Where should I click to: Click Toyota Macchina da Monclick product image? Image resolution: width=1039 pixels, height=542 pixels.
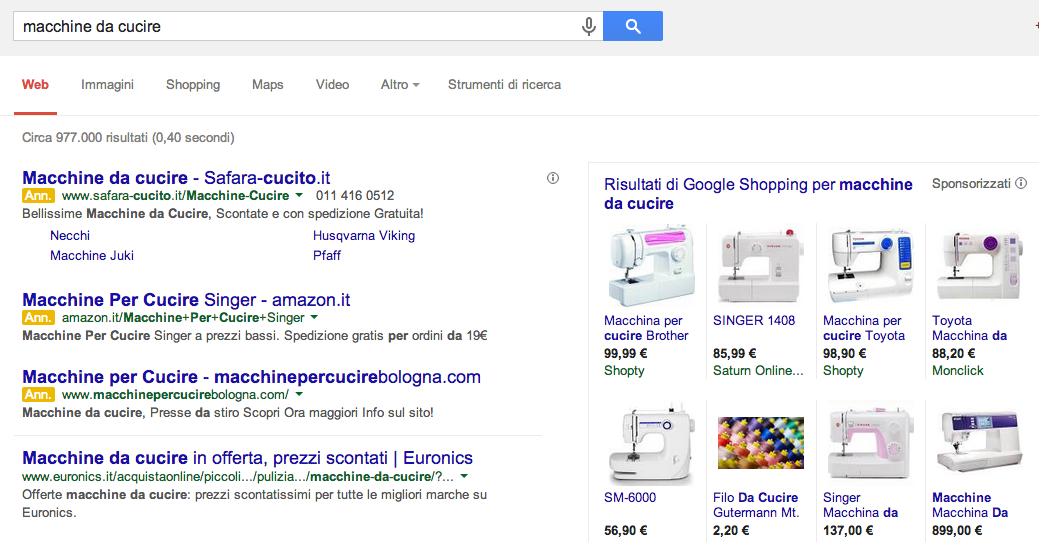tap(979, 266)
